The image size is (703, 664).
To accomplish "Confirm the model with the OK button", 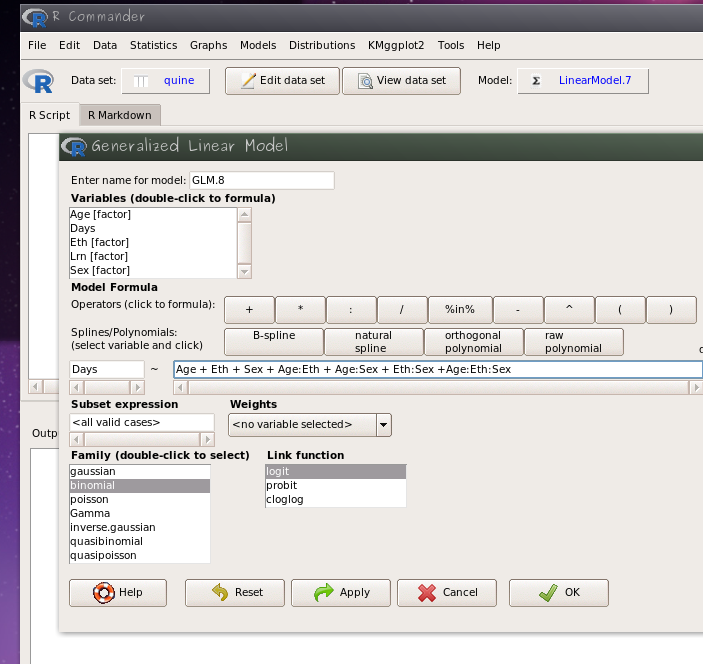I will 559,592.
